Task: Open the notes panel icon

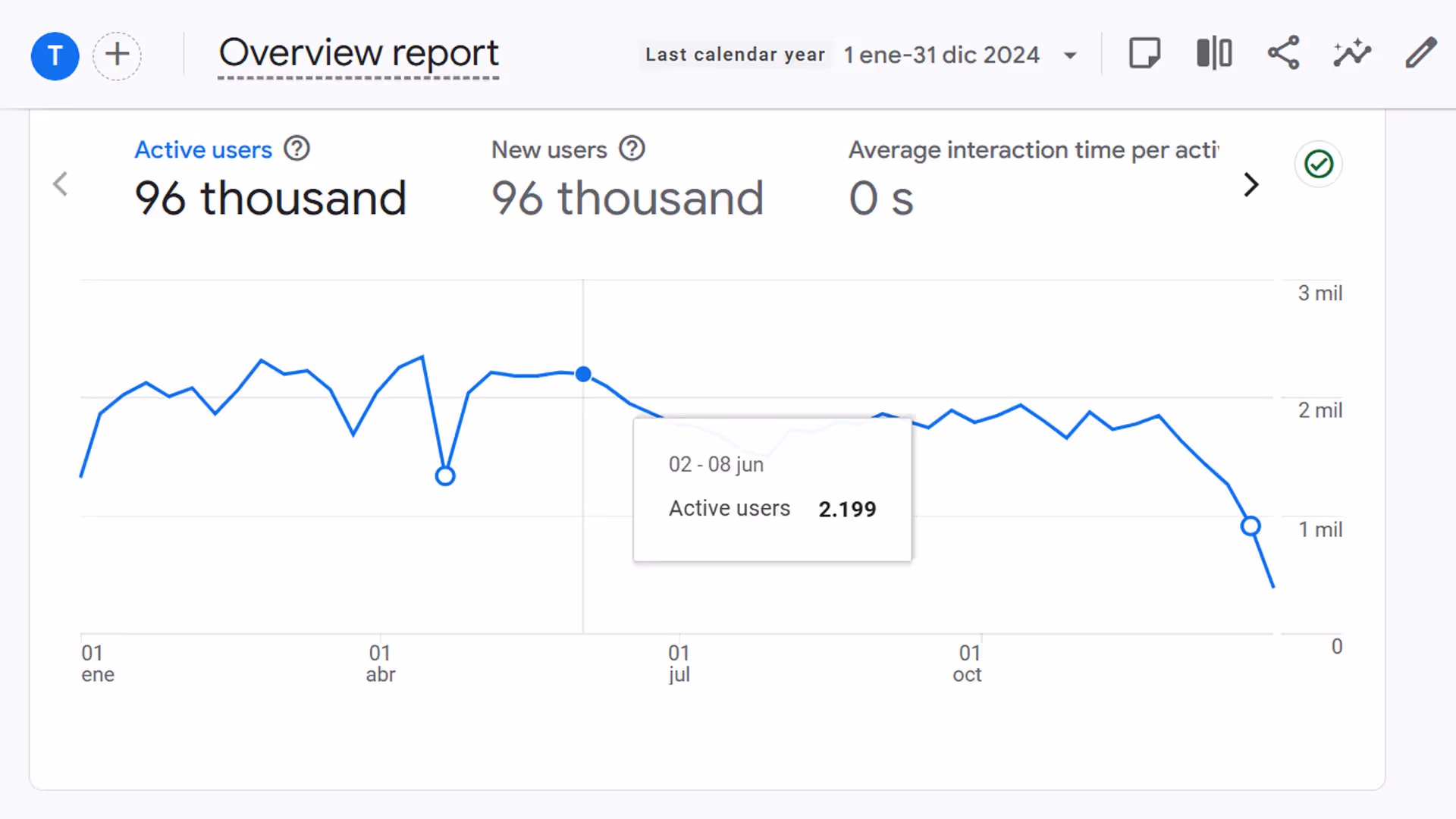Action: [x=1144, y=53]
